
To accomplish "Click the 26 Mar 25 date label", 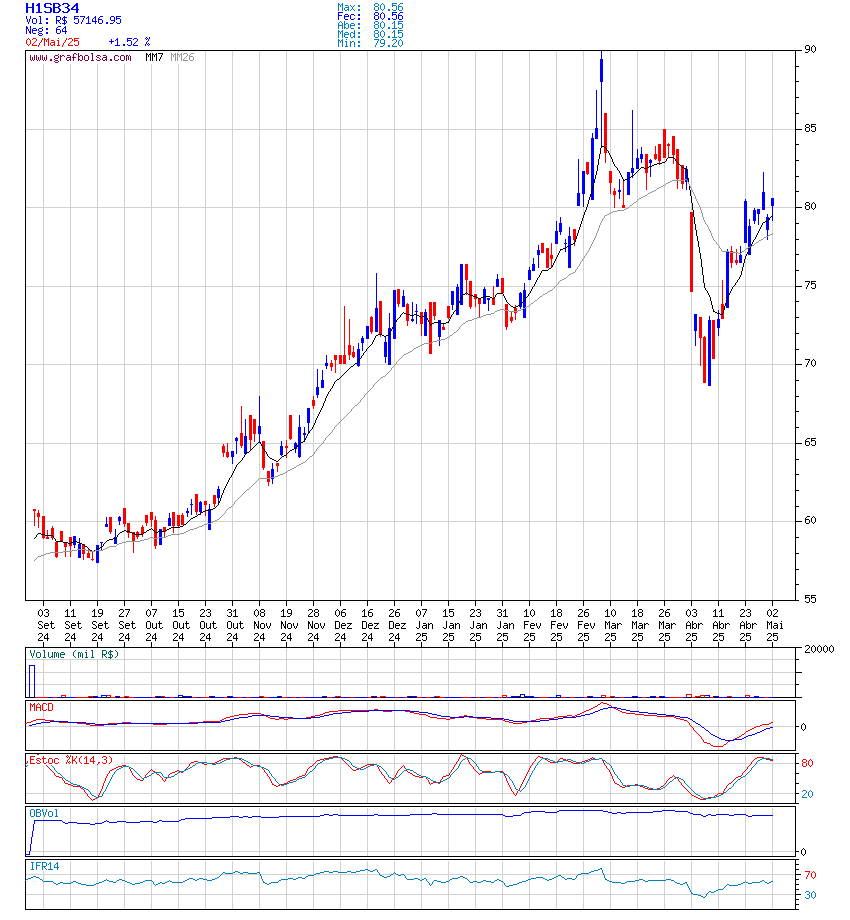I will coord(665,625).
